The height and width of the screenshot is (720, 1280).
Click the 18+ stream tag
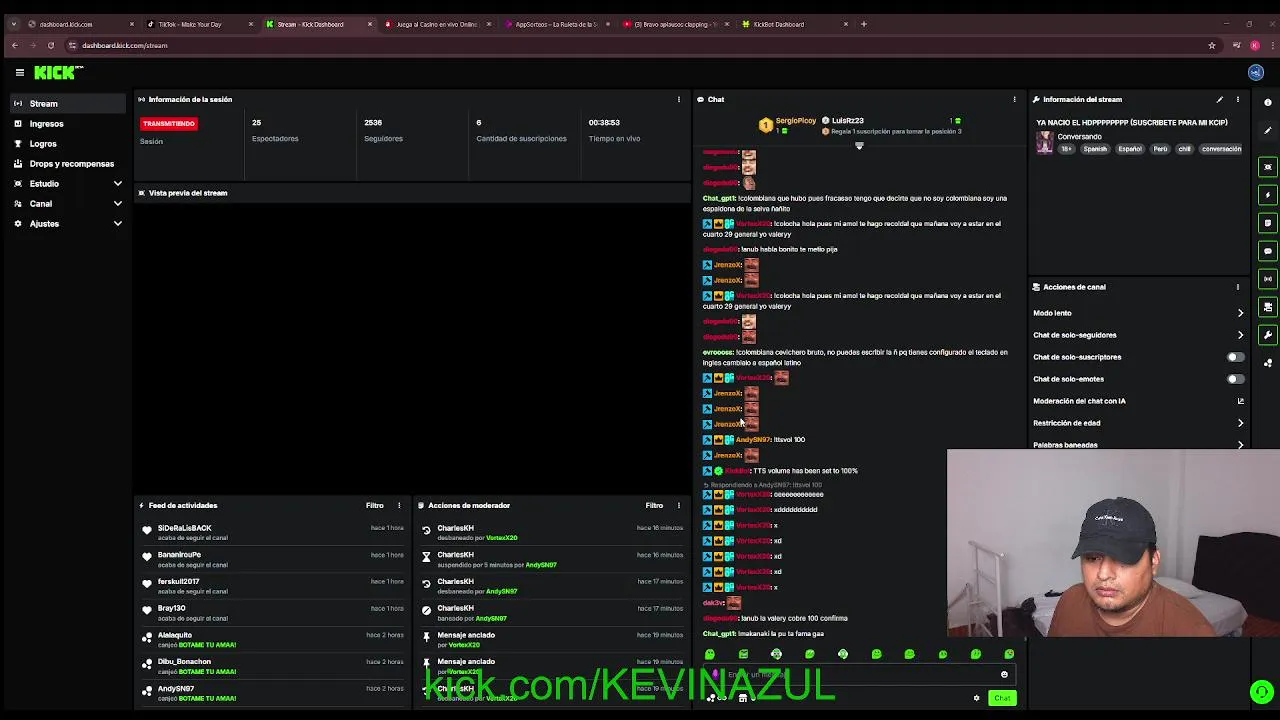coord(1067,149)
